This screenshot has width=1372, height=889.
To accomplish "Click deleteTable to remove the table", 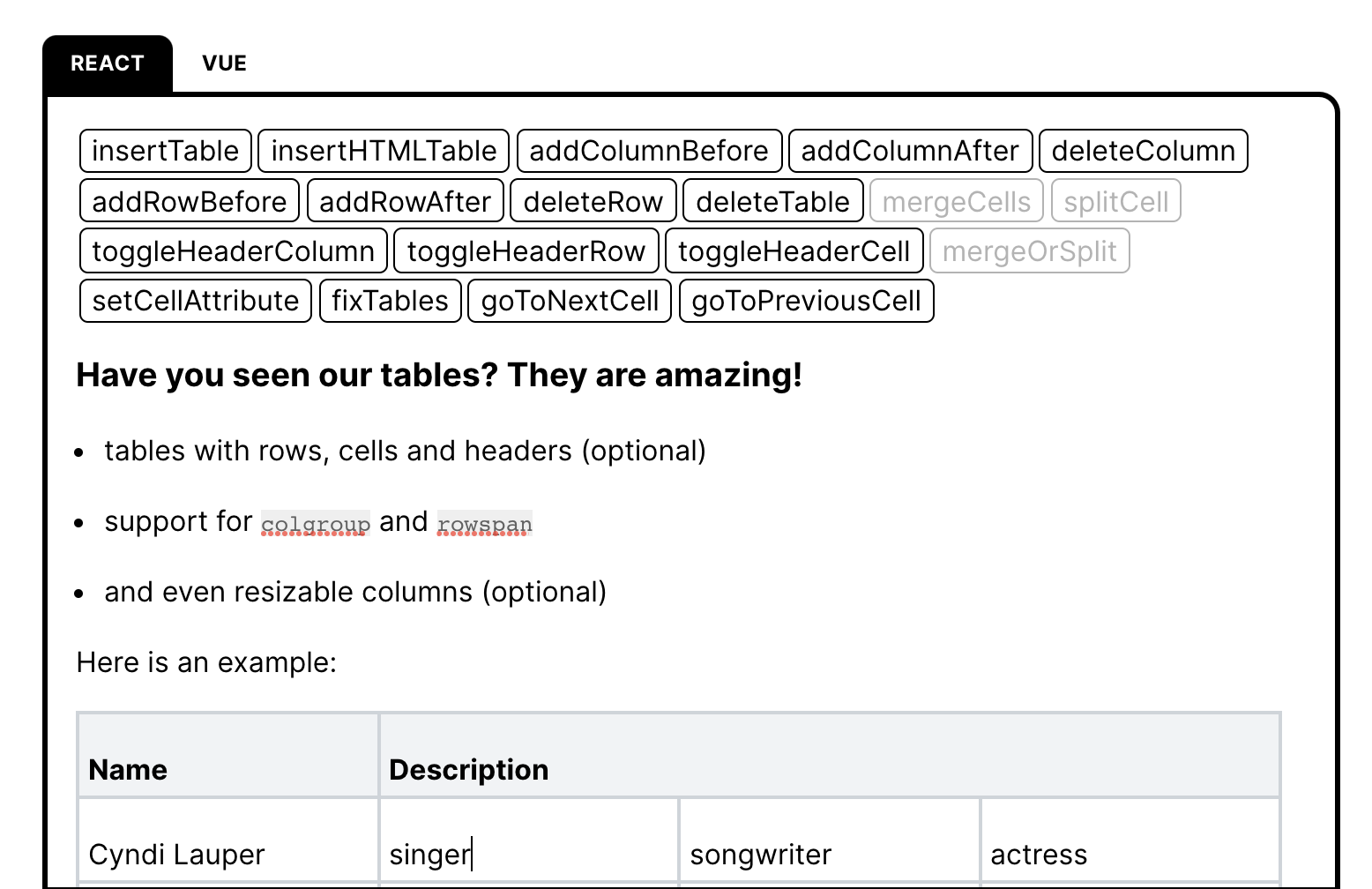I will 773,201.
